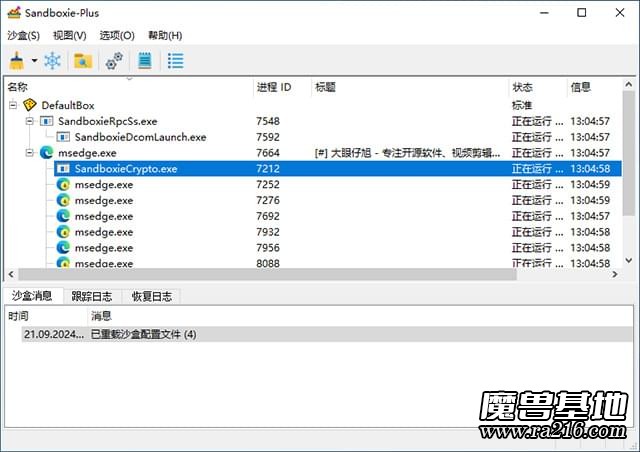Click process ID 7548 cell

click(x=268, y=121)
